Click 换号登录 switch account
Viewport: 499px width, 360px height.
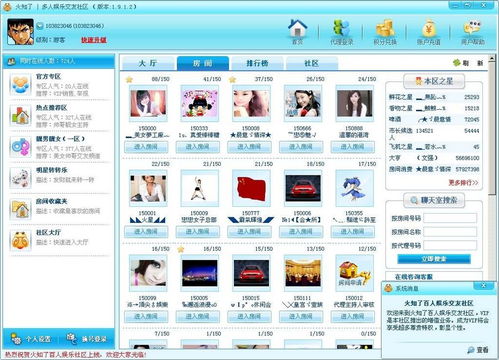point(86,339)
